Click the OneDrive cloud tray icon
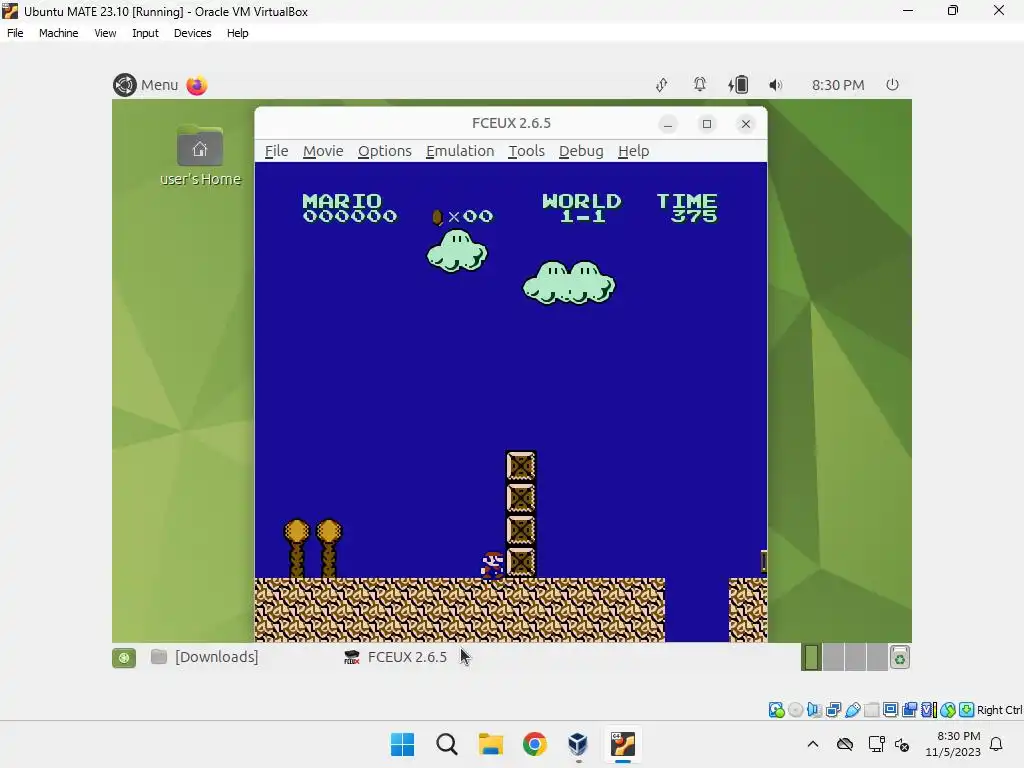This screenshot has width=1024, height=768. click(x=845, y=744)
